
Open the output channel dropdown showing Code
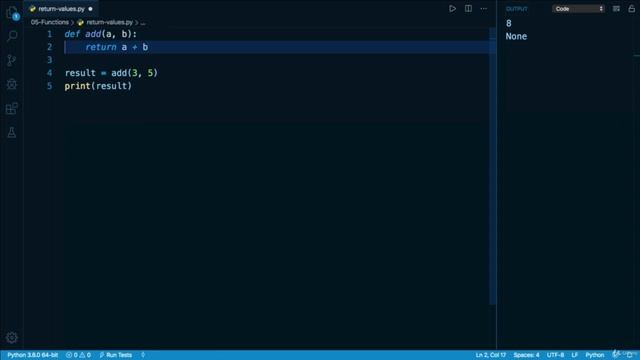[578, 9]
